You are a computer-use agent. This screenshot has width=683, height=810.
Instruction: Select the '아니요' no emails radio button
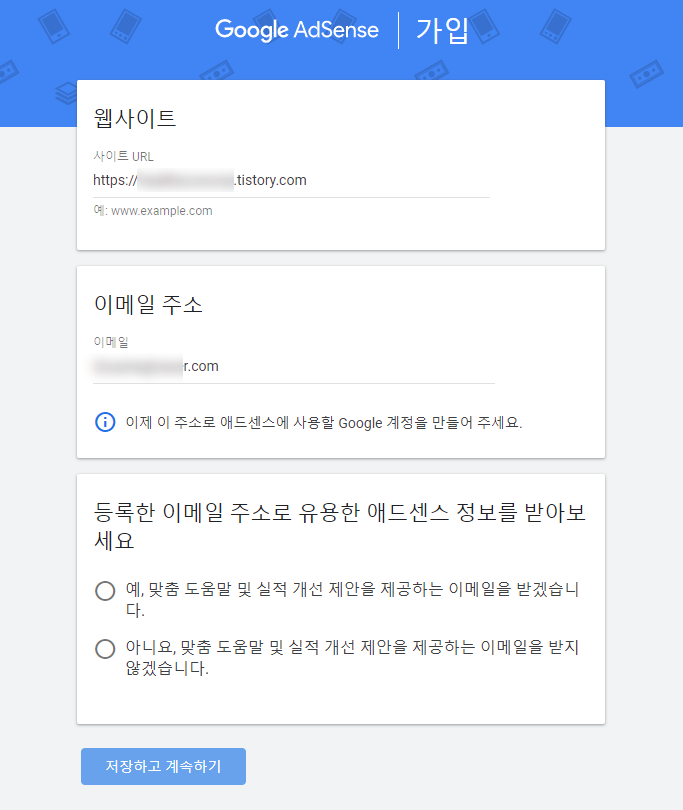click(105, 648)
